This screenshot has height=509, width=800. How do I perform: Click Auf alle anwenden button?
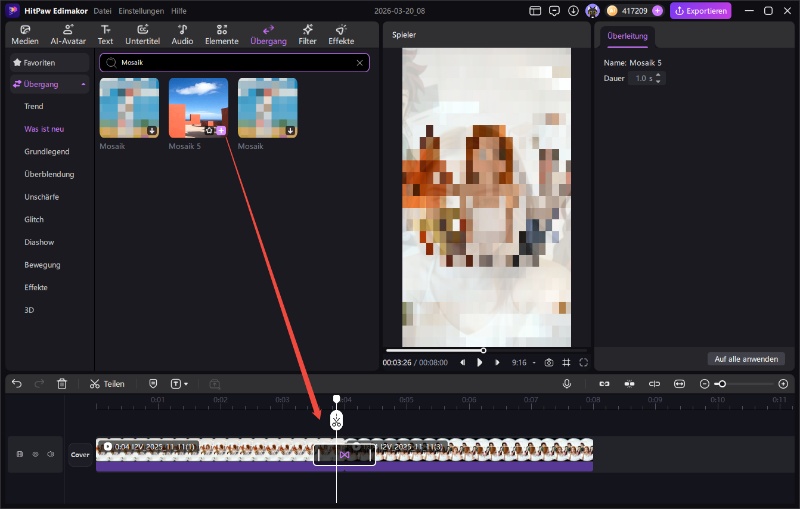point(747,358)
